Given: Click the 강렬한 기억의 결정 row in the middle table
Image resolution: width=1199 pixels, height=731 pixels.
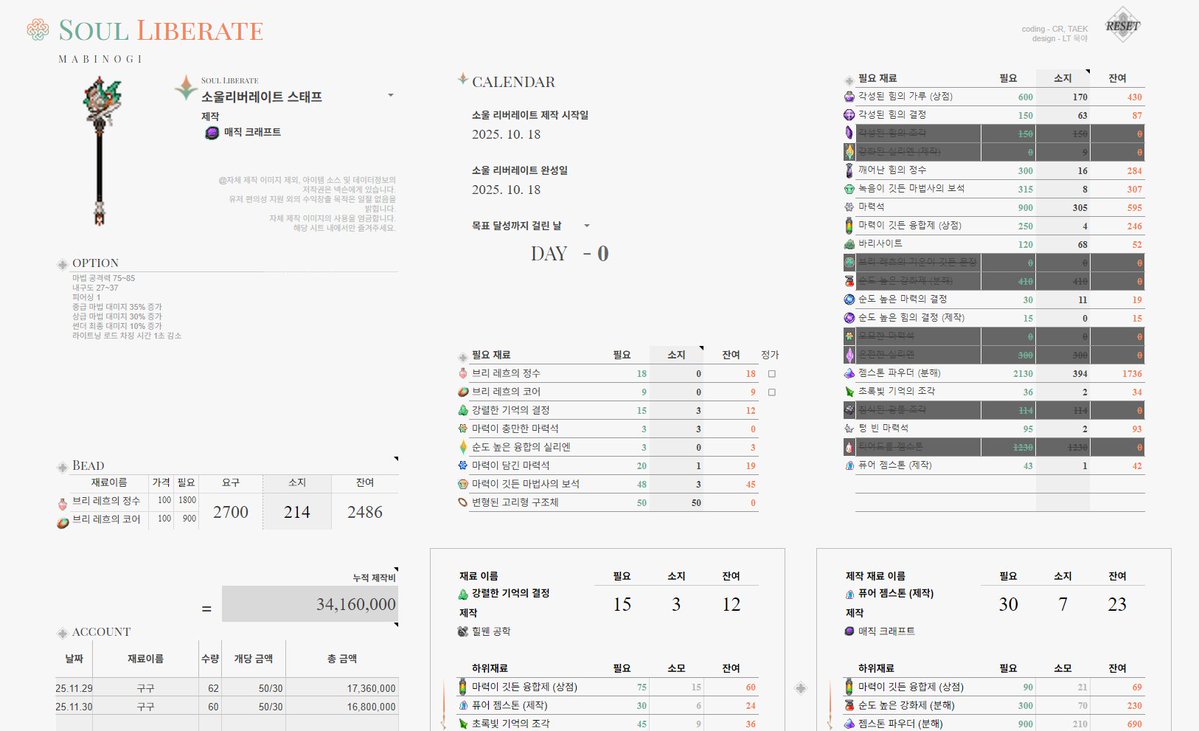Looking at the screenshot, I should coord(608,411).
